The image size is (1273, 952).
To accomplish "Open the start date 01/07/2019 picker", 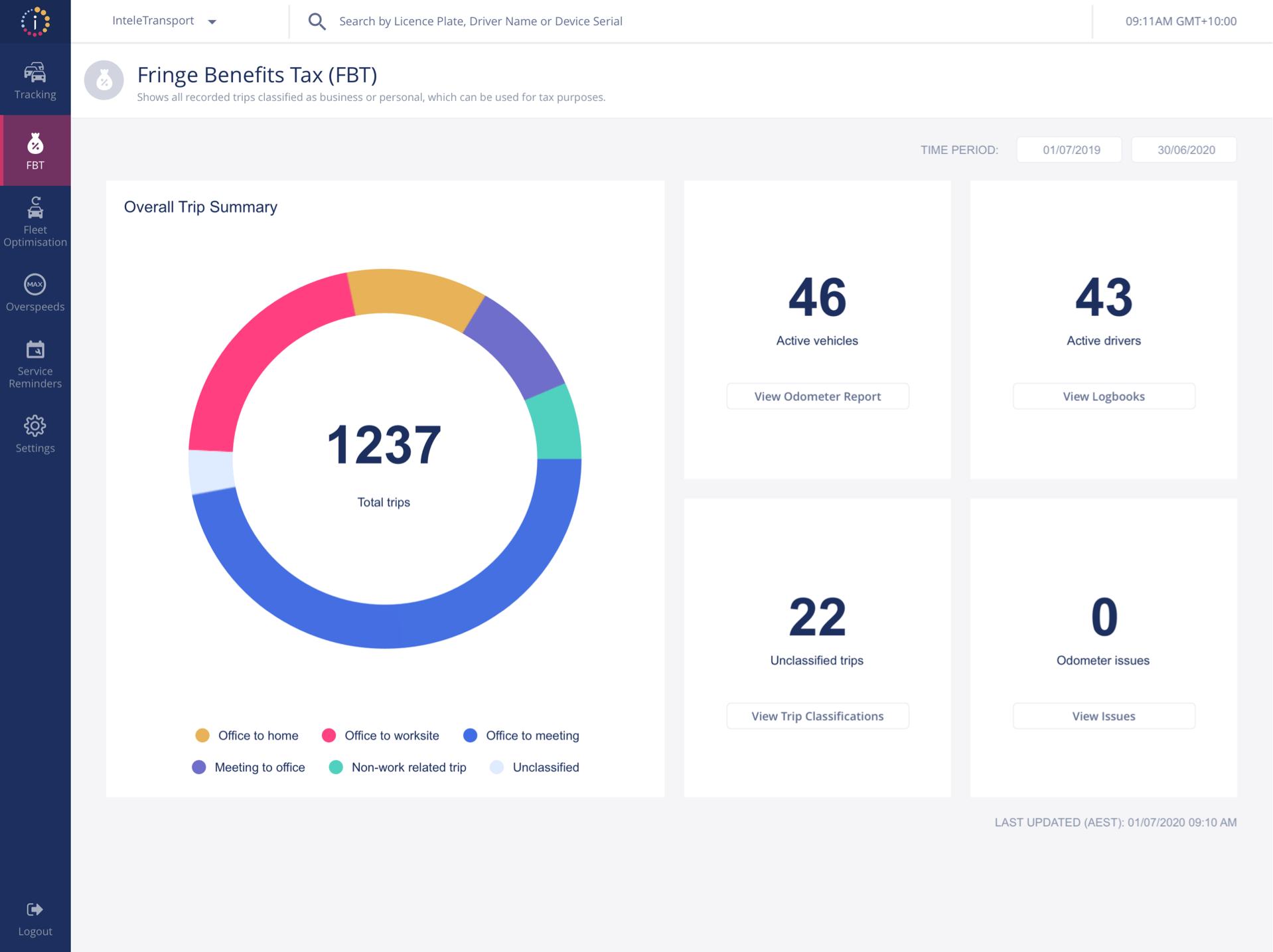I will [1069, 150].
